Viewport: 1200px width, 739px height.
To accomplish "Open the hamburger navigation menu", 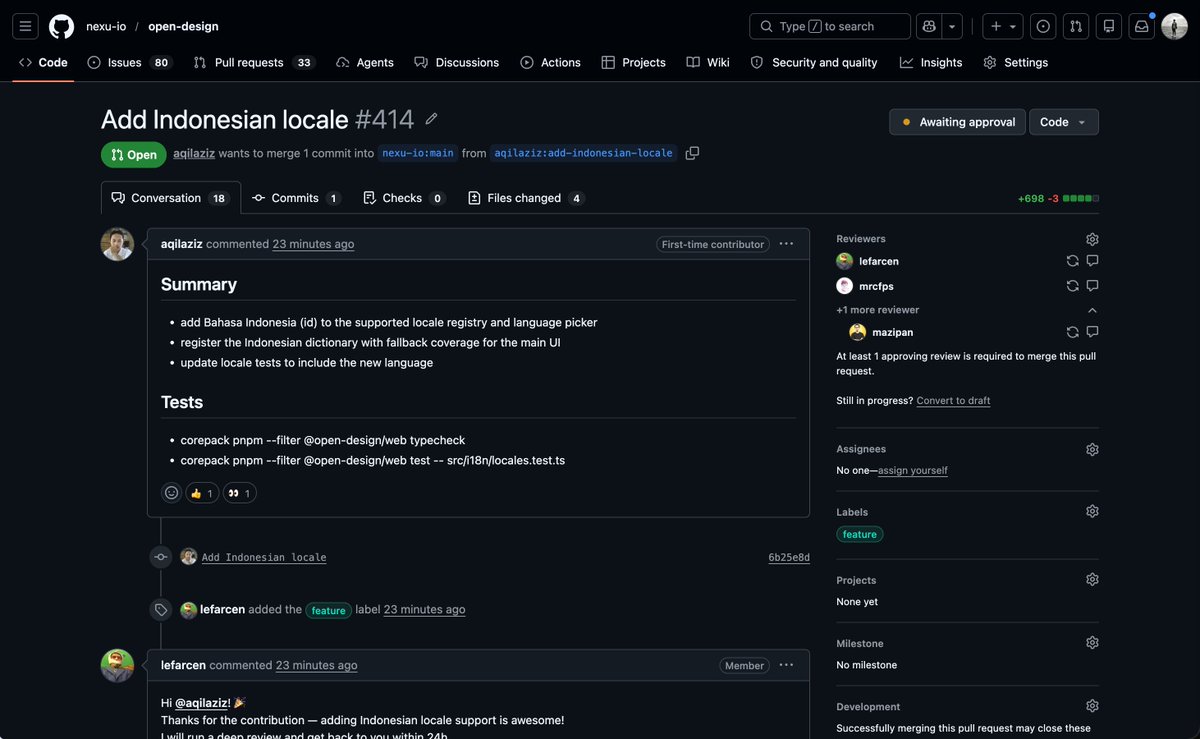I will [x=26, y=26].
